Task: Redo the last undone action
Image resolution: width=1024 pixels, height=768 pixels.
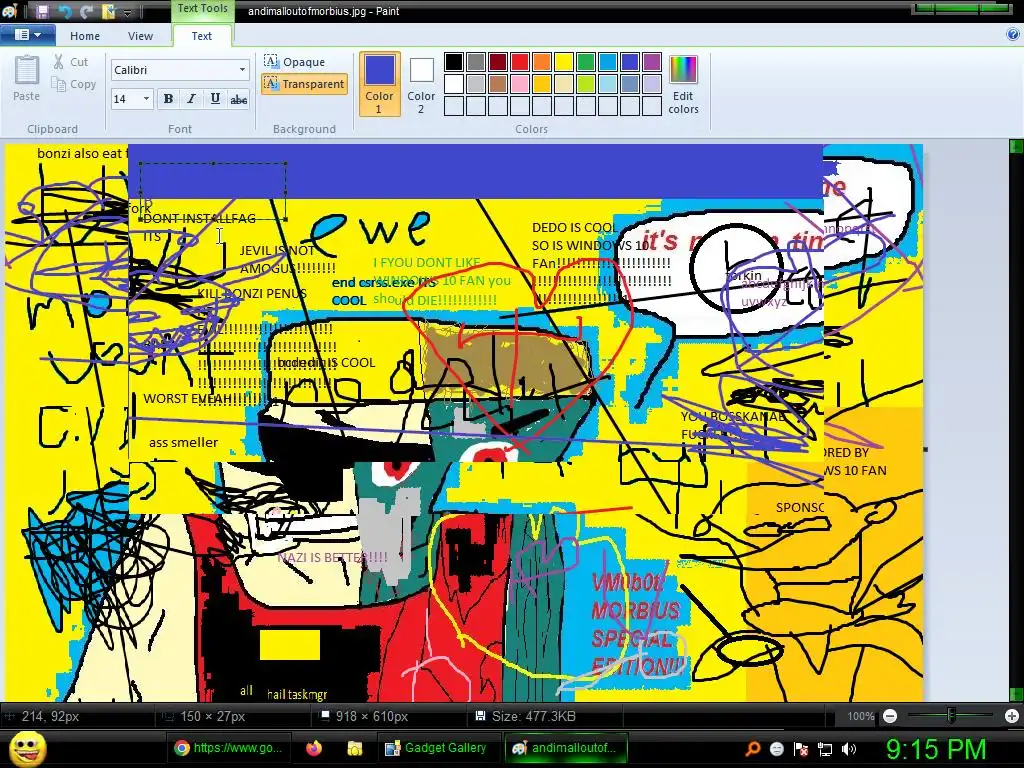Action: [86, 11]
